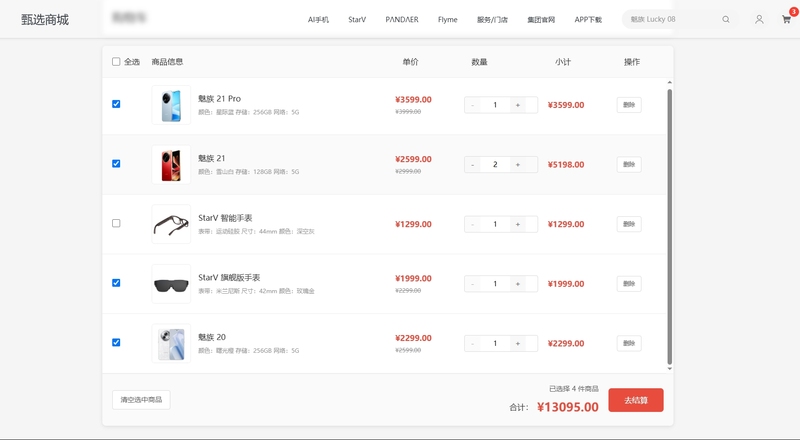
Task: Click the total ¥13095.00 amount
Action: point(568,407)
